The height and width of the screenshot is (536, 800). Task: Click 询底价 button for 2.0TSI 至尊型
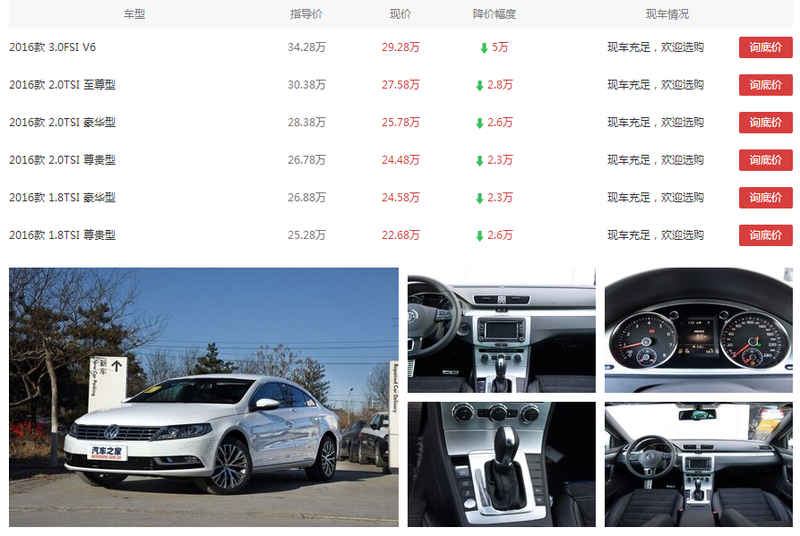pos(765,85)
